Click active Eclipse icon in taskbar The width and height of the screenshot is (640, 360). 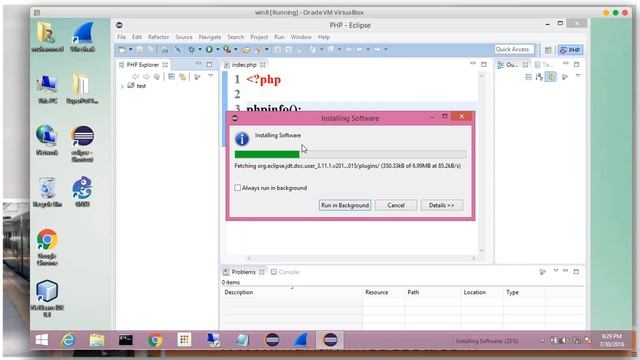330,340
